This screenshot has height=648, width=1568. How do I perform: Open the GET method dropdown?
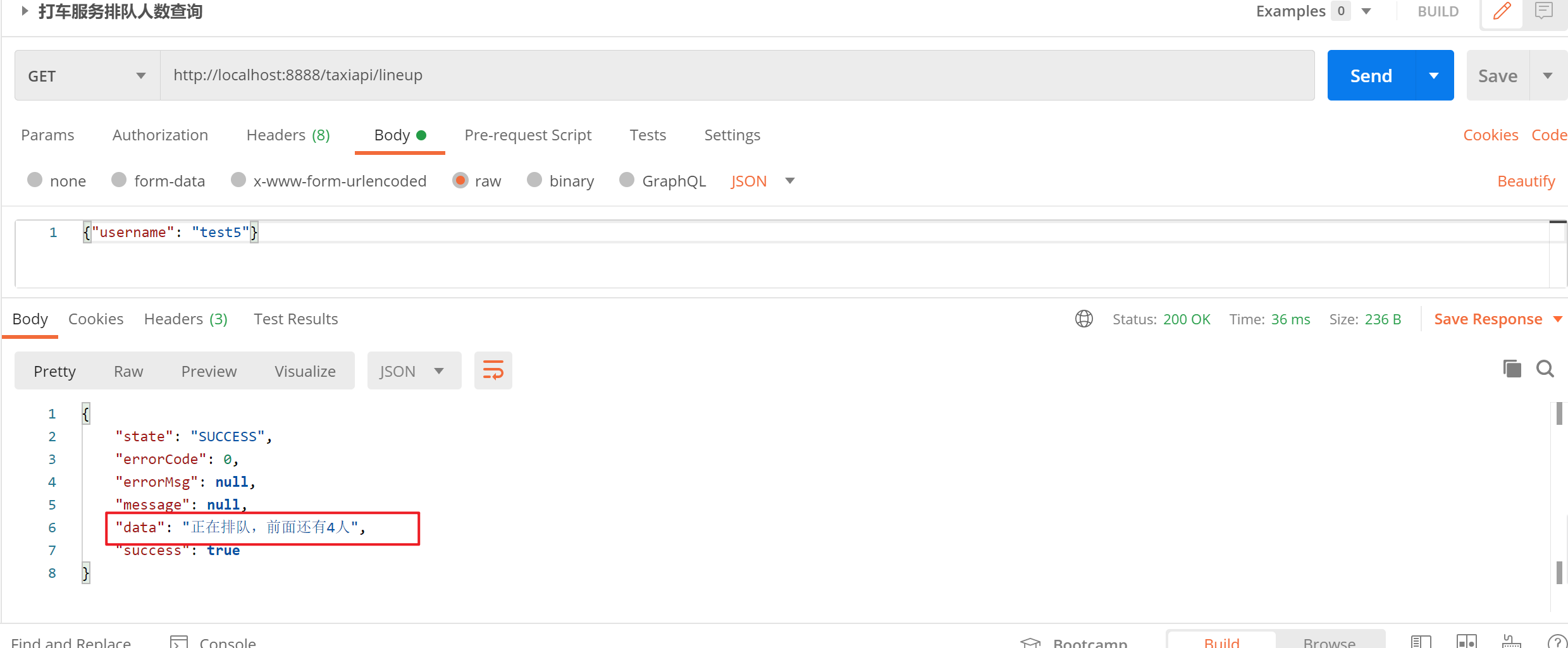click(87, 75)
